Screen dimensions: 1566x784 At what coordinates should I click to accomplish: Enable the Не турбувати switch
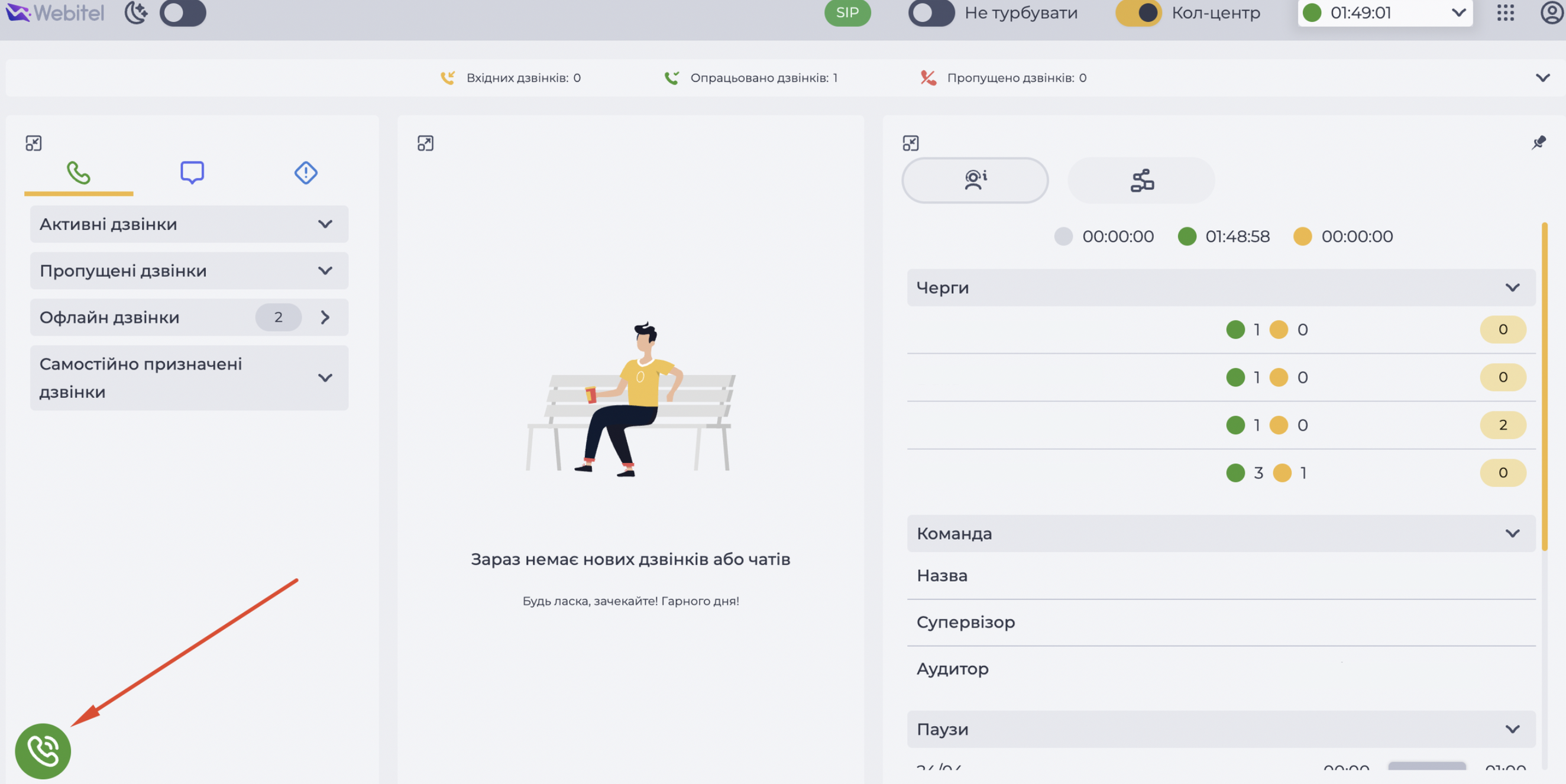[x=931, y=13]
